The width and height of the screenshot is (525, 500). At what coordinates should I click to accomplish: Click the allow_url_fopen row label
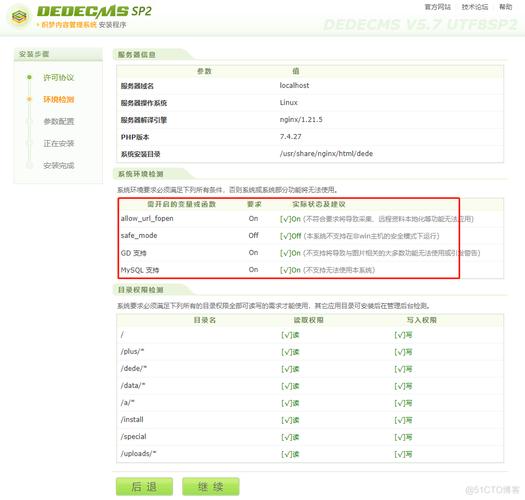147,218
